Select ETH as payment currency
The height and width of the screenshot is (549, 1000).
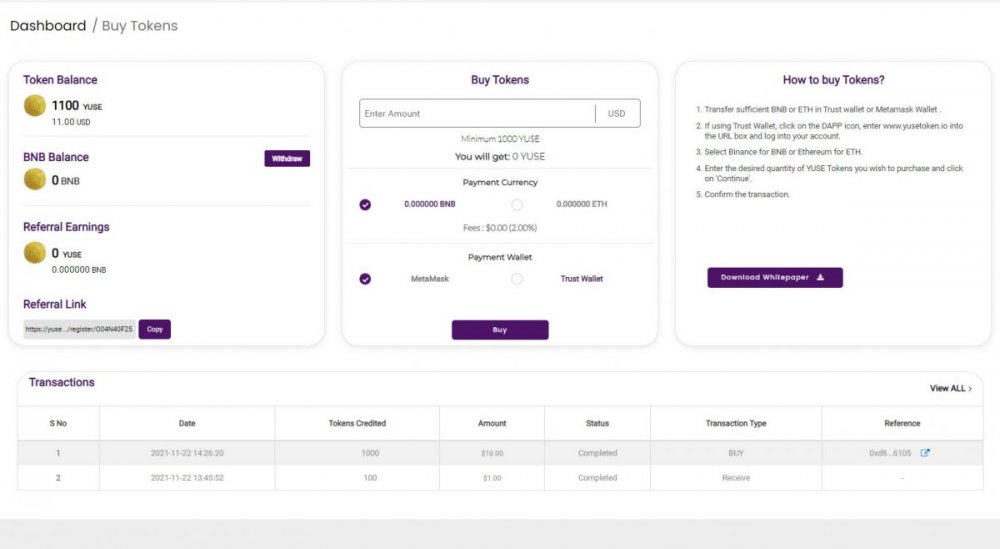click(517, 204)
